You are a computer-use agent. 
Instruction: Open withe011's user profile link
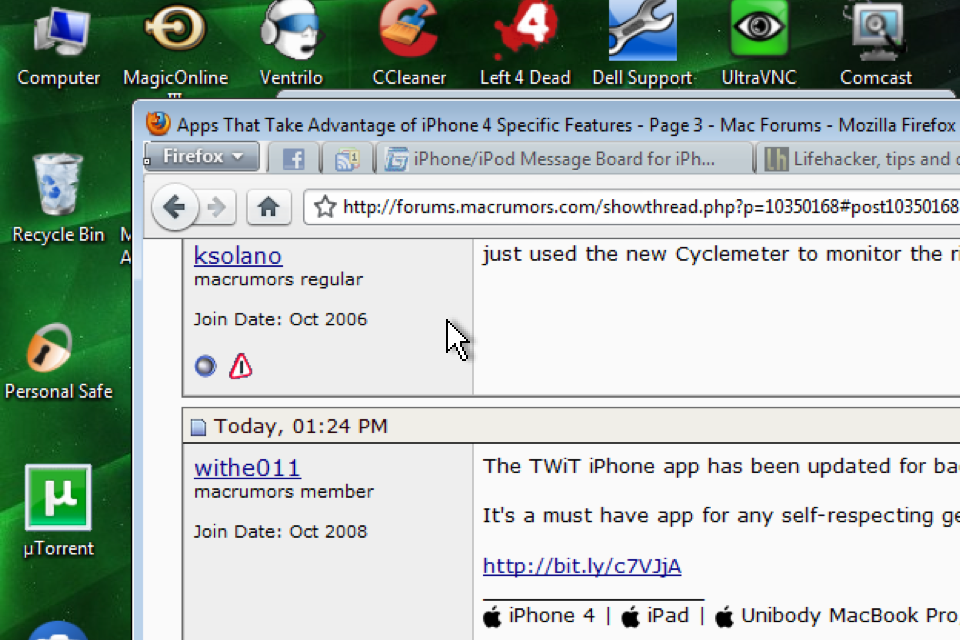click(247, 468)
